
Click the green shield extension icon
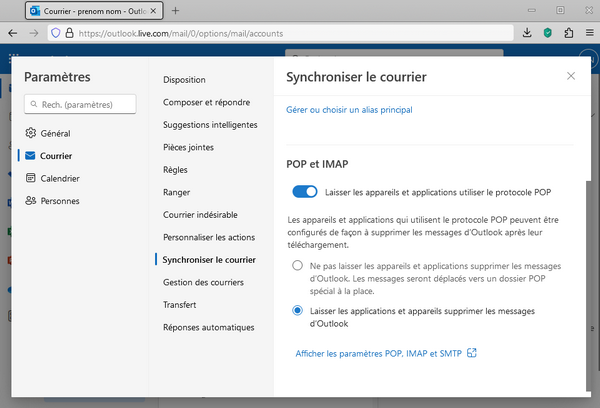[x=548, y=33]
